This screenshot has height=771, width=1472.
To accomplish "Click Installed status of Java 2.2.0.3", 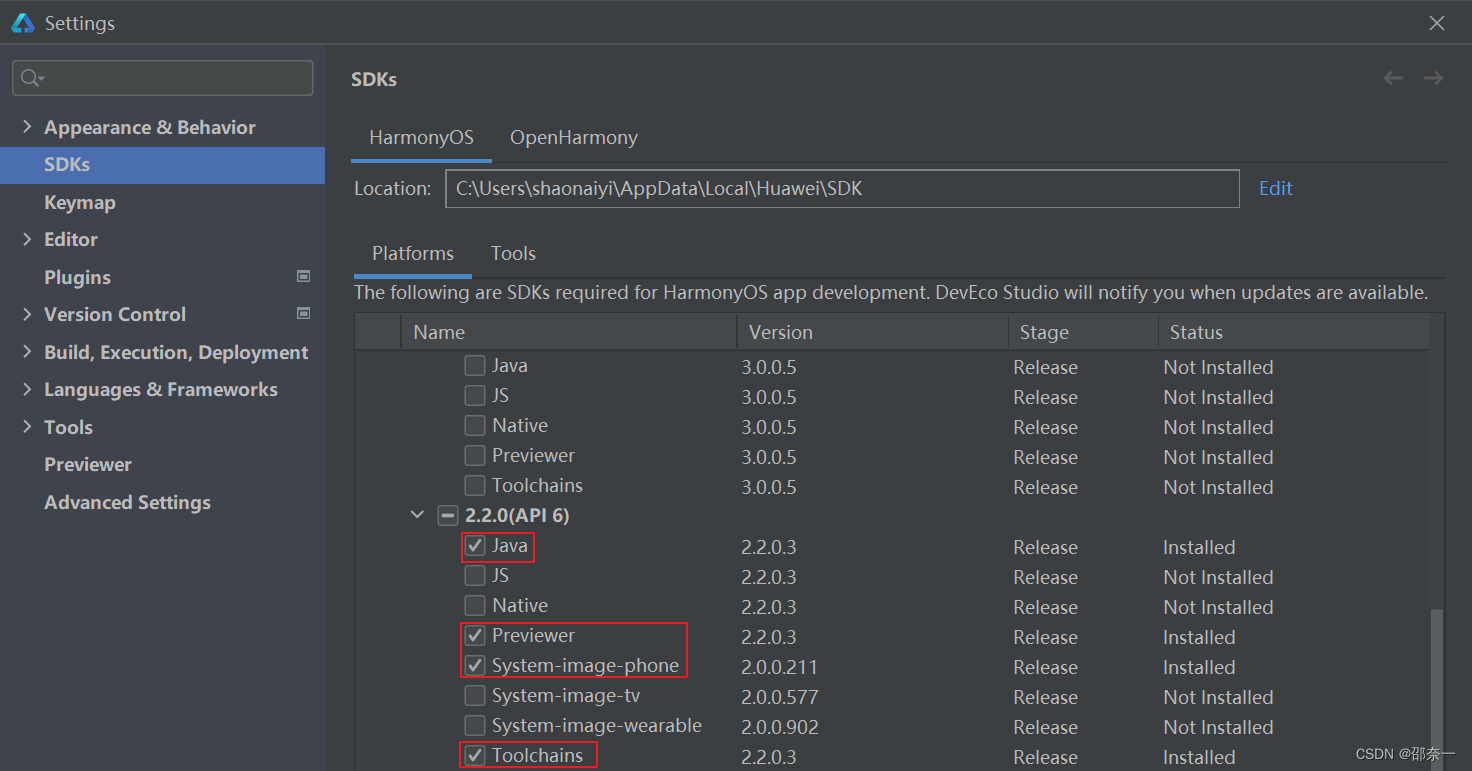I will [x=1199, y=547].
